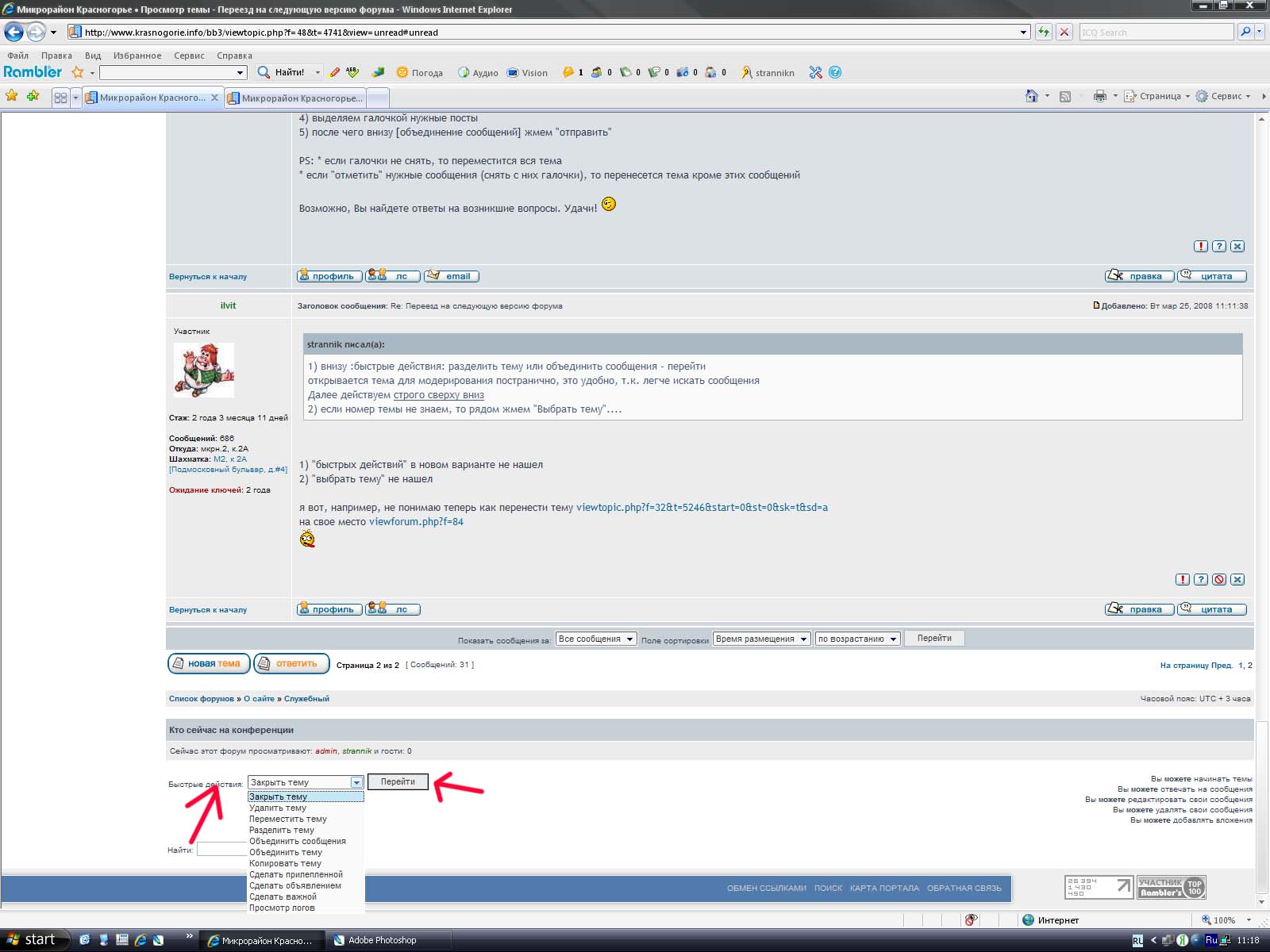Click the Список форумов breadcrumb link

coord(202,699)
